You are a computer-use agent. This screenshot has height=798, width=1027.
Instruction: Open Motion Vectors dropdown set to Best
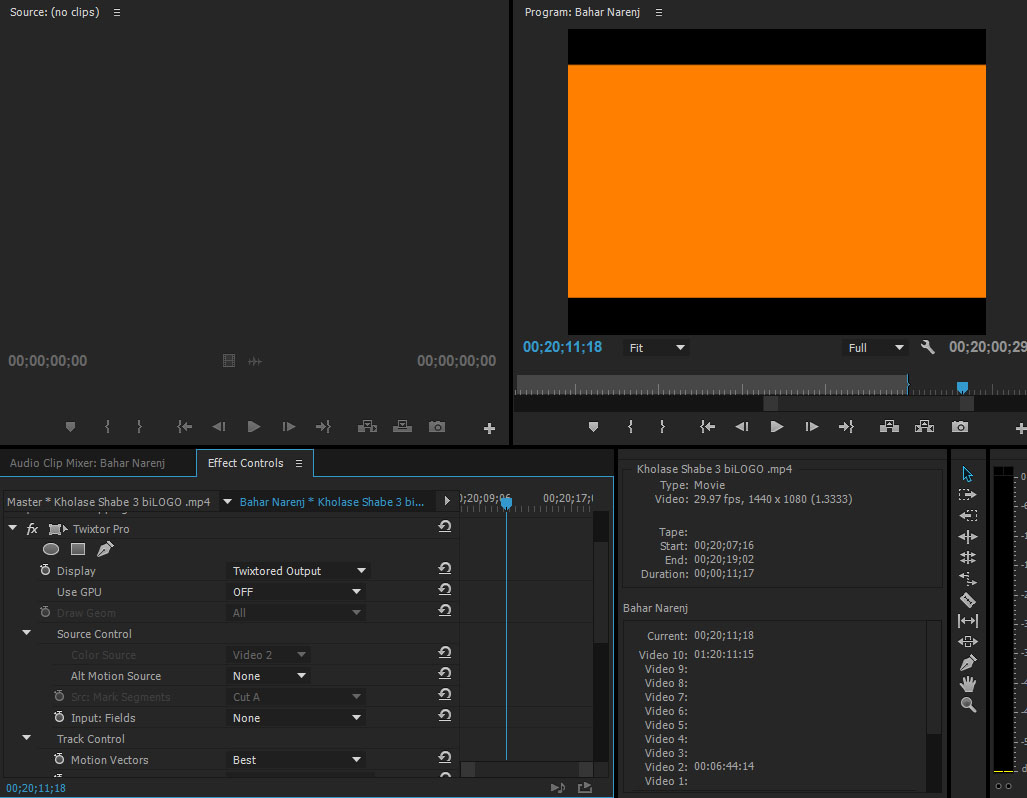point(295,759)
